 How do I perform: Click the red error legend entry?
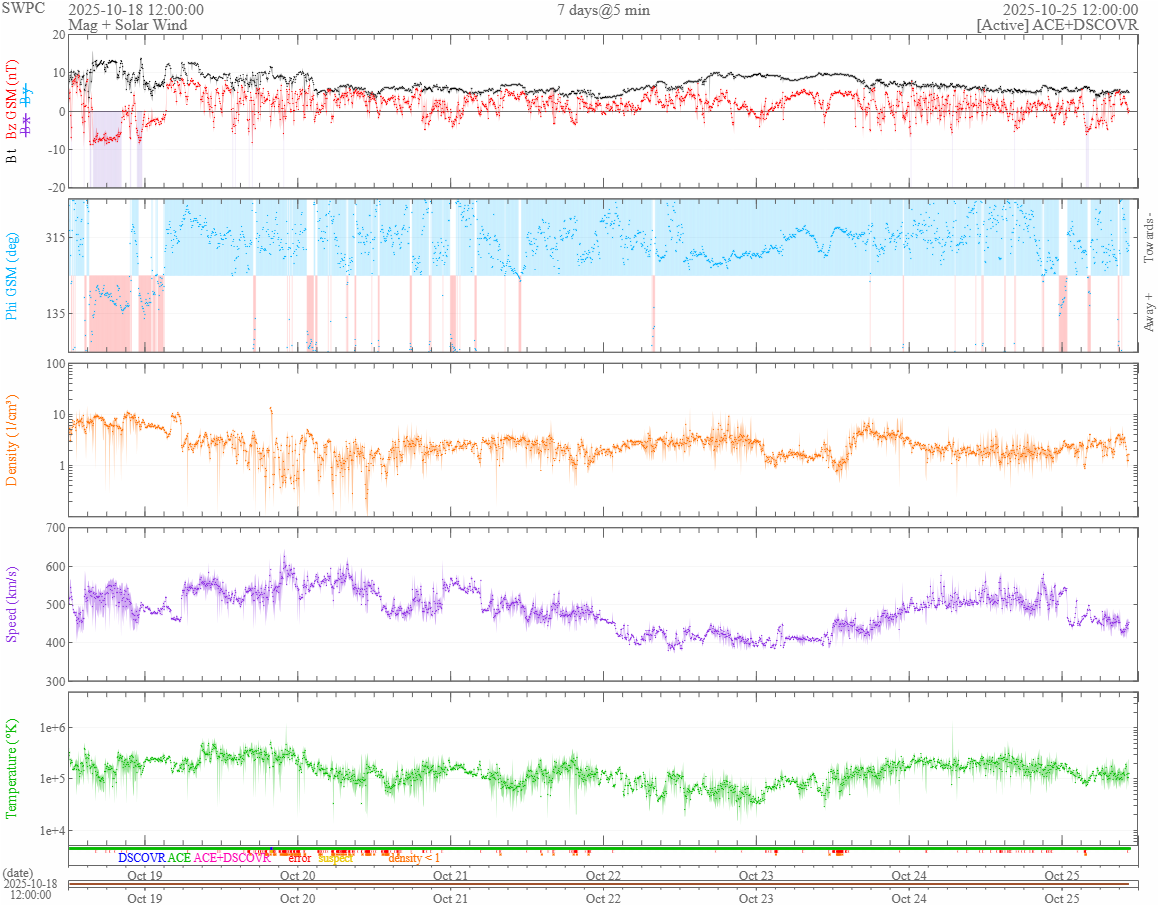pyautogui.click(x=300, y=858)
